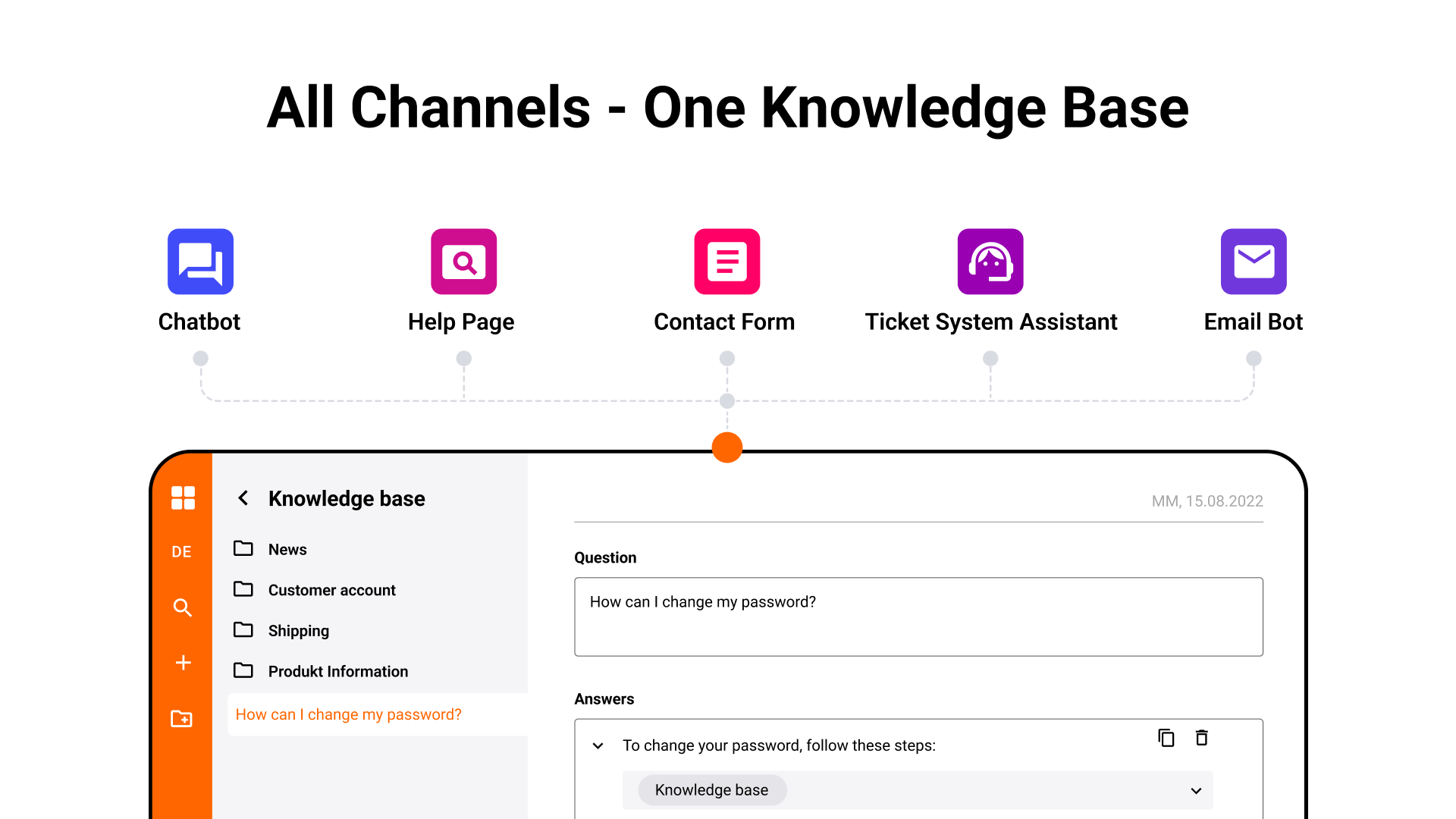Click the Question input field
The height and width of the screenshot is (819, 1456).
coord(919,616)
